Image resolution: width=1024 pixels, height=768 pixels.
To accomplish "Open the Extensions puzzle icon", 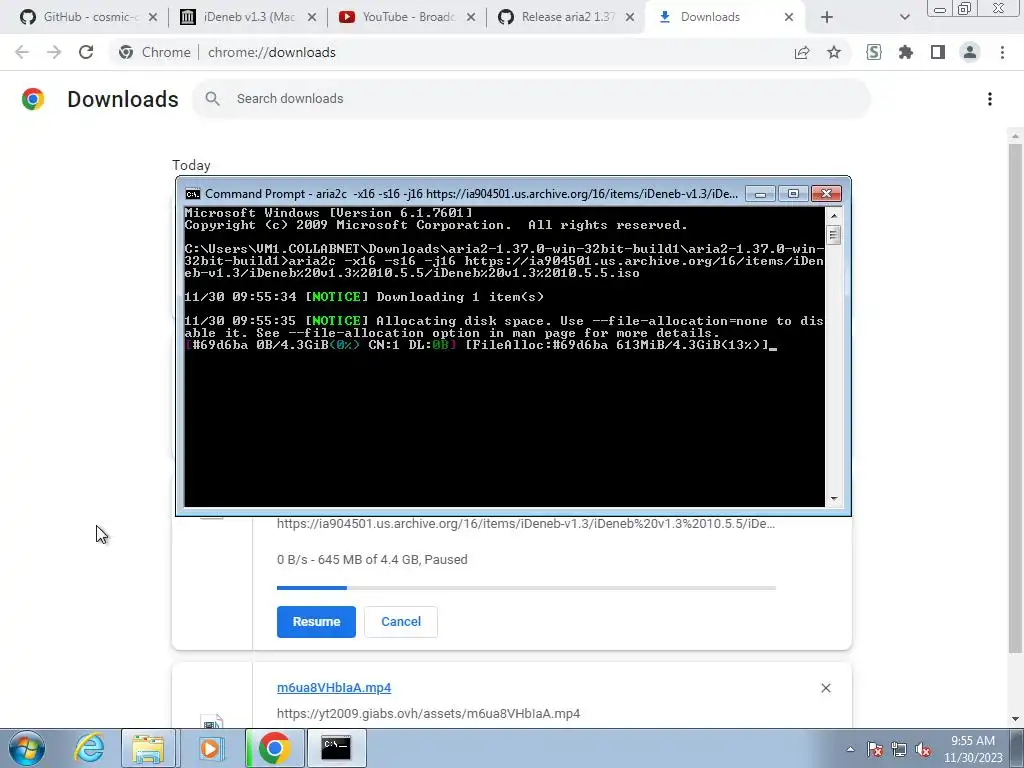I will [x=906, y=52].
